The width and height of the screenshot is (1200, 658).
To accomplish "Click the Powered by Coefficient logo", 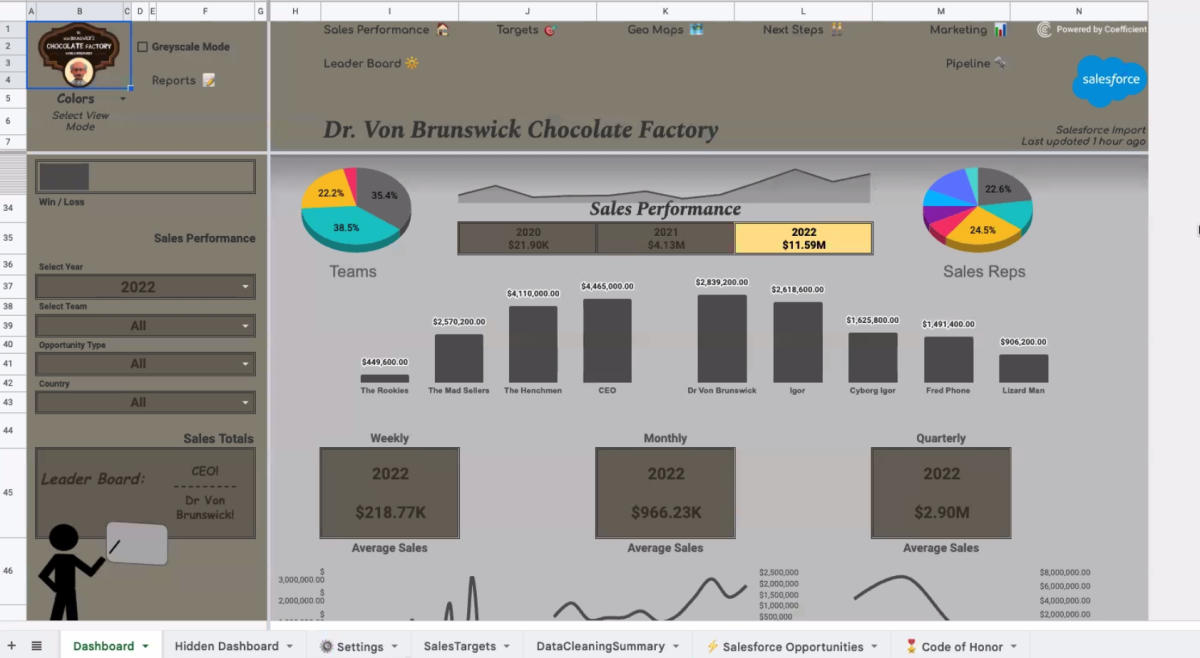I will (x=1092, y=30).
